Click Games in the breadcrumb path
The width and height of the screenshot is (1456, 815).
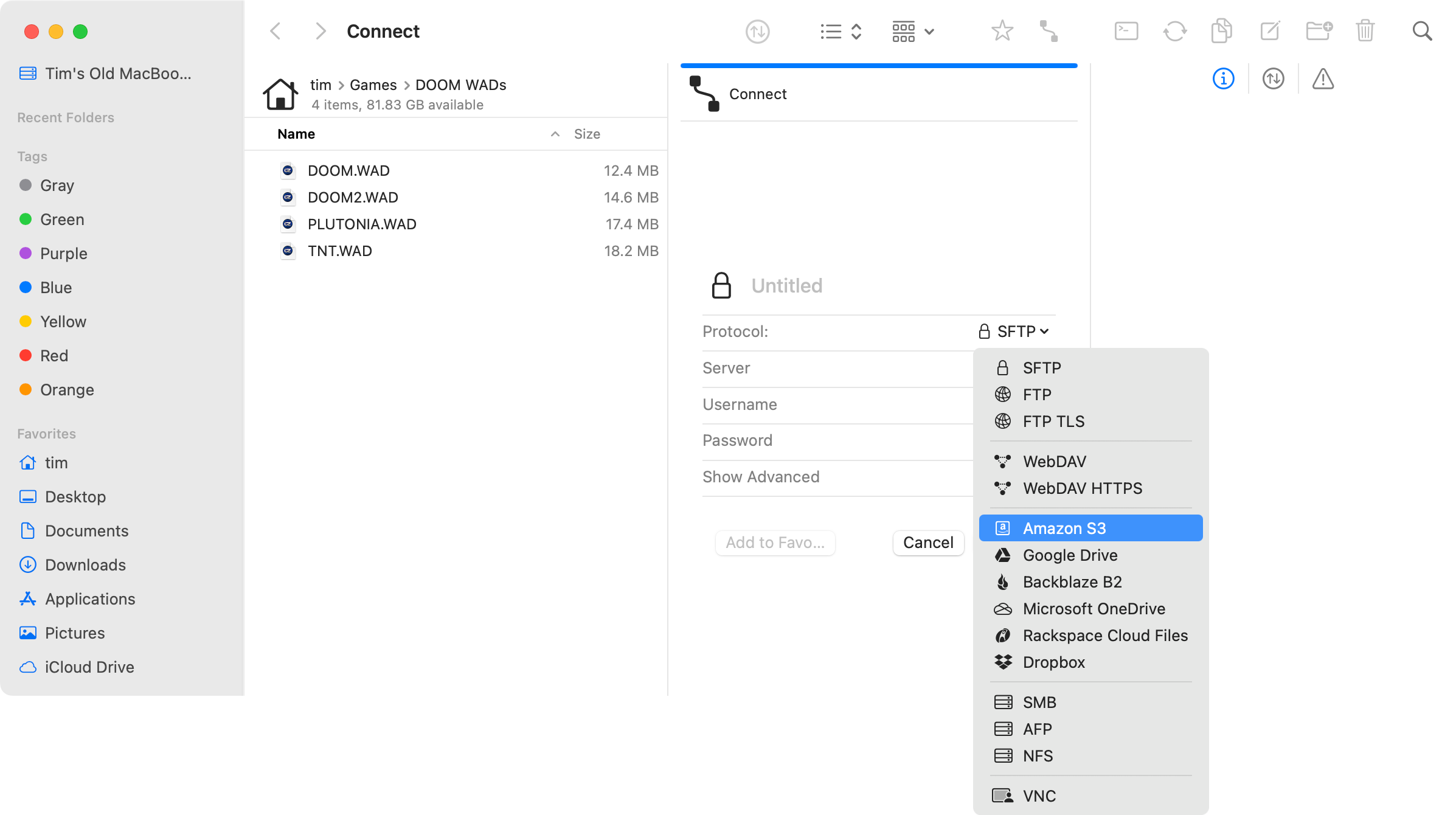[373, 85]
